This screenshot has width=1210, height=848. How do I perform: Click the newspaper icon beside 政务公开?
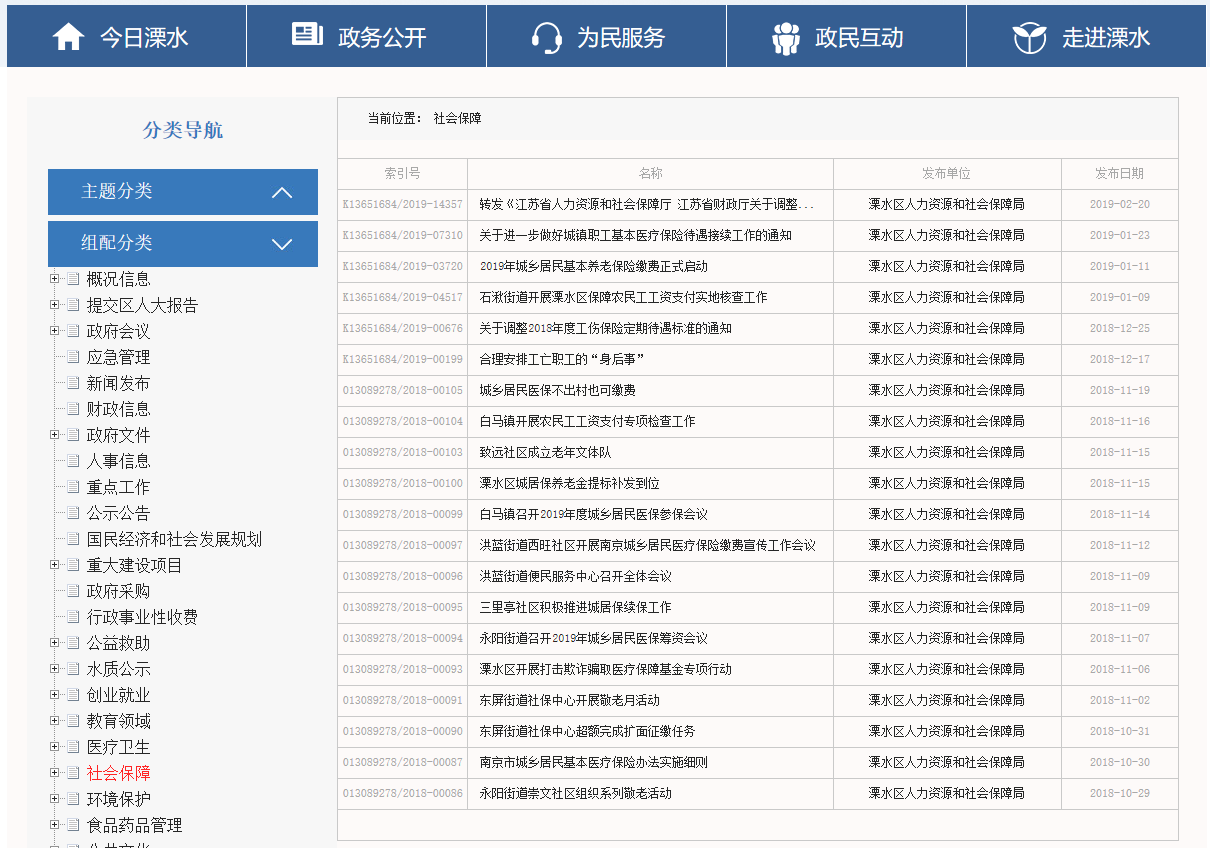pyautogui.click(x=307, y=35)
